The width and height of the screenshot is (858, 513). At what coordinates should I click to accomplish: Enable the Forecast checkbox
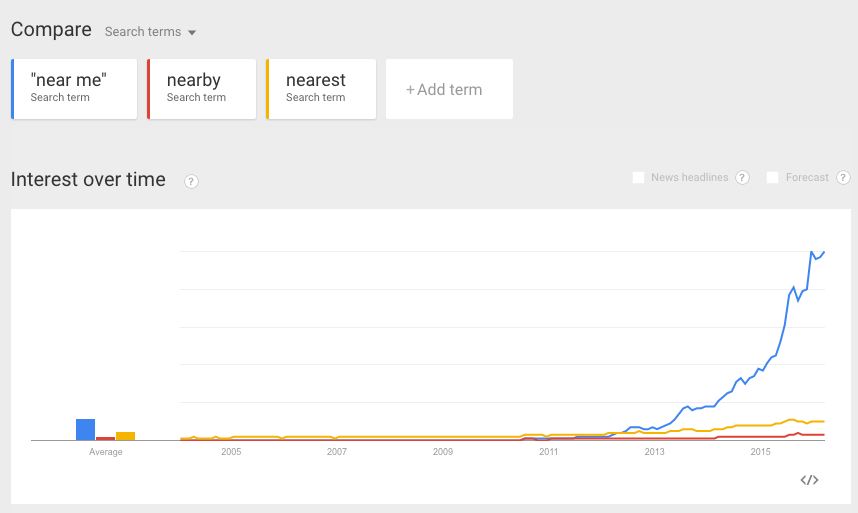[772, 177]
